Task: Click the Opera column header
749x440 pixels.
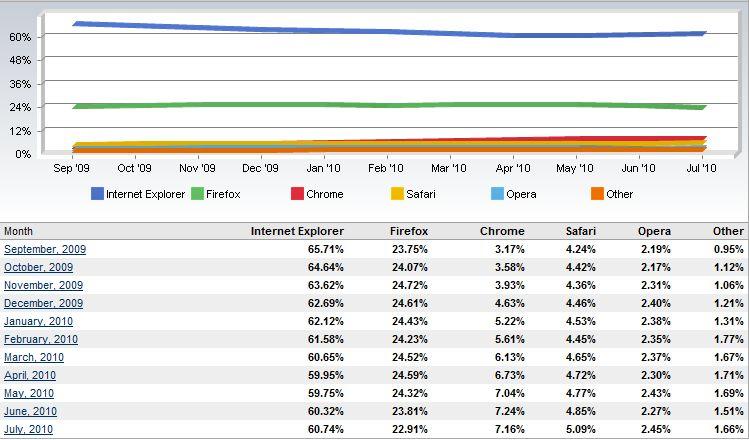Action: (x=654, y=231)
